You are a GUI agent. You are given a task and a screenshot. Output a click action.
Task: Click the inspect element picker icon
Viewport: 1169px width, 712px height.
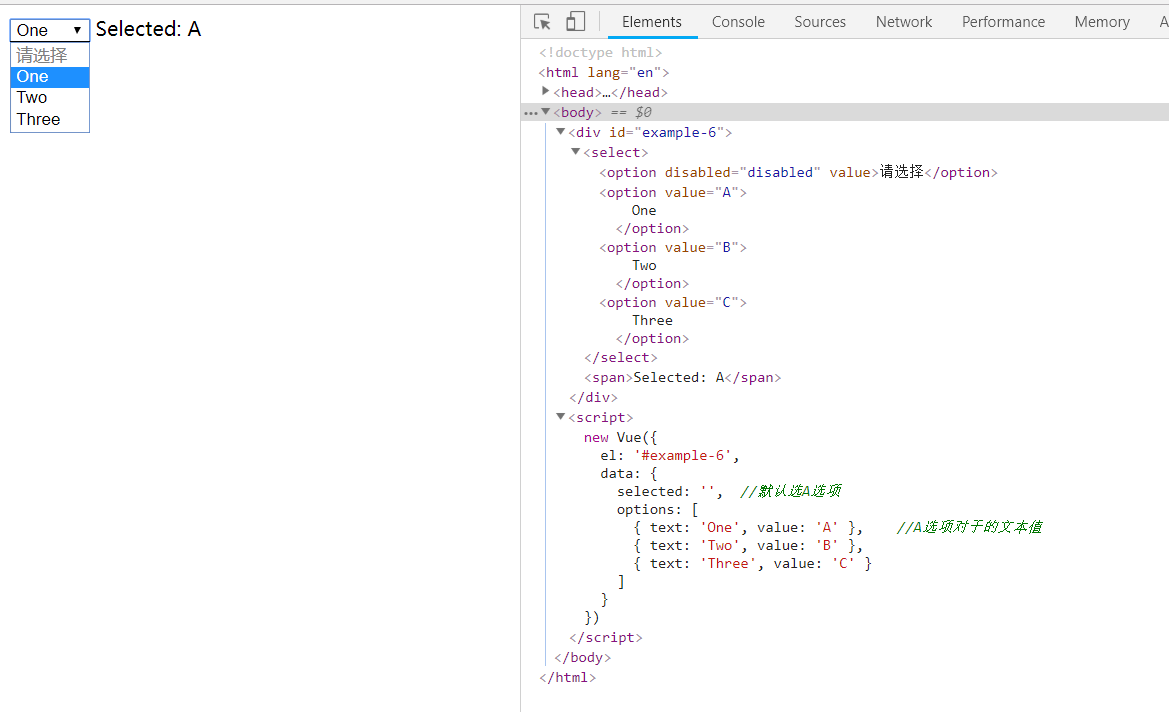point(542,22)
